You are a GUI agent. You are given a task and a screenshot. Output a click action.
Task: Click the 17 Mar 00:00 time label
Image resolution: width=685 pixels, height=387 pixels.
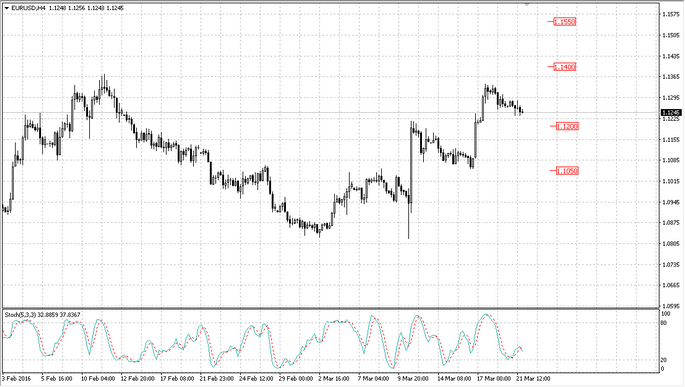click(x=494, y=378)
